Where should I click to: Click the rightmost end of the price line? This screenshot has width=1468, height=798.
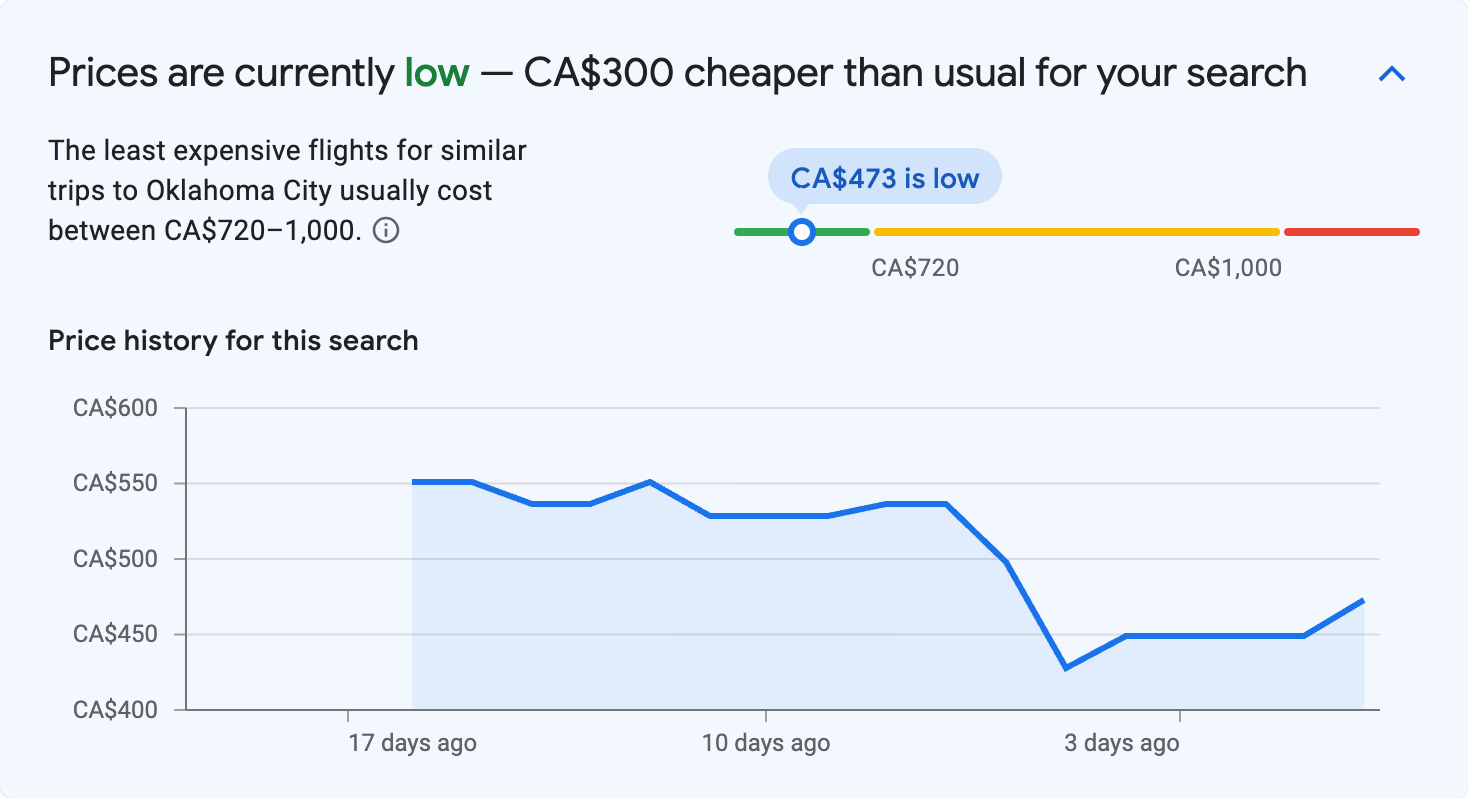pyautogui.click(x=1363, y=600)
